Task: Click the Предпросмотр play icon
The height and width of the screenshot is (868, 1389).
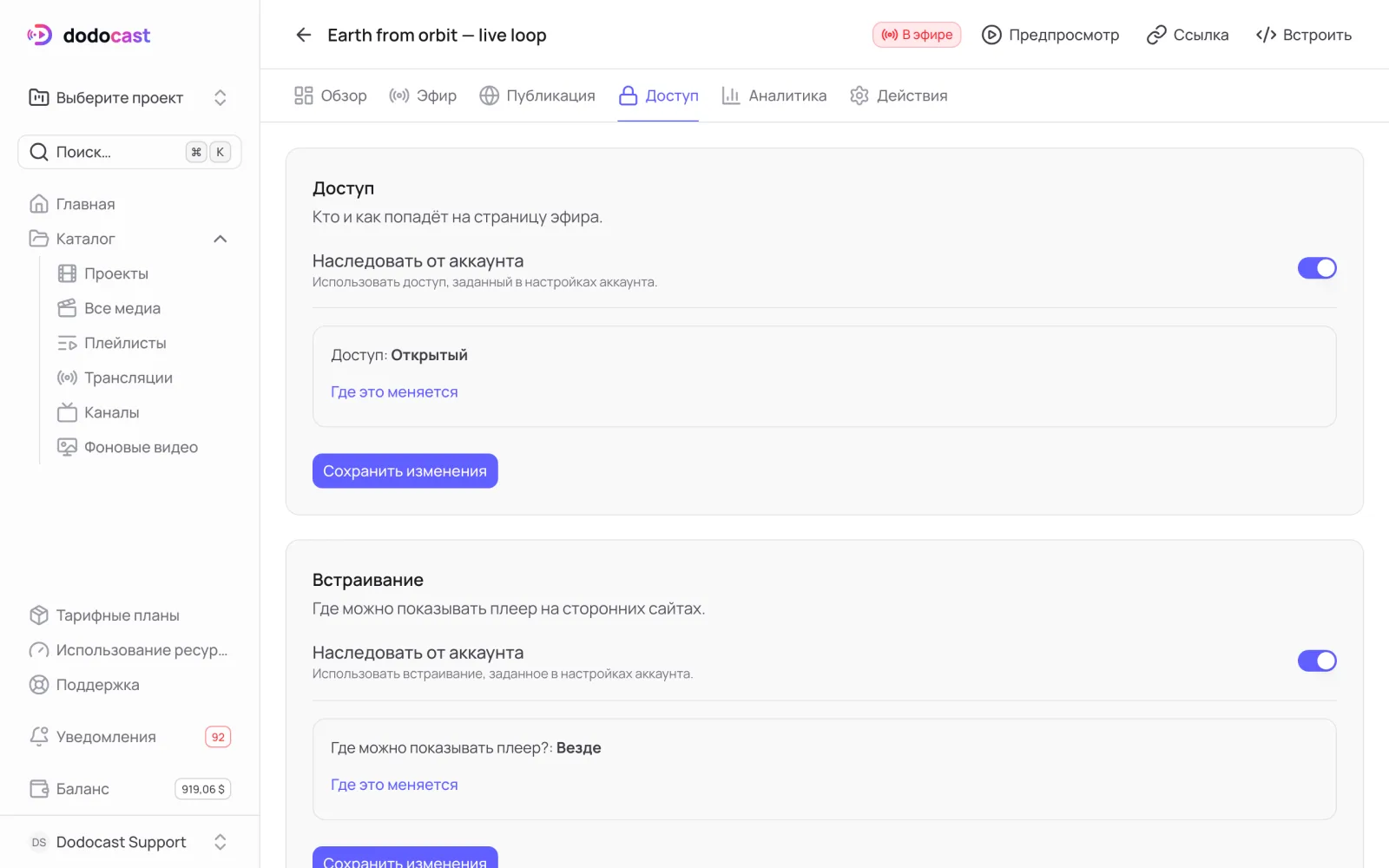Action: (991, 35)
